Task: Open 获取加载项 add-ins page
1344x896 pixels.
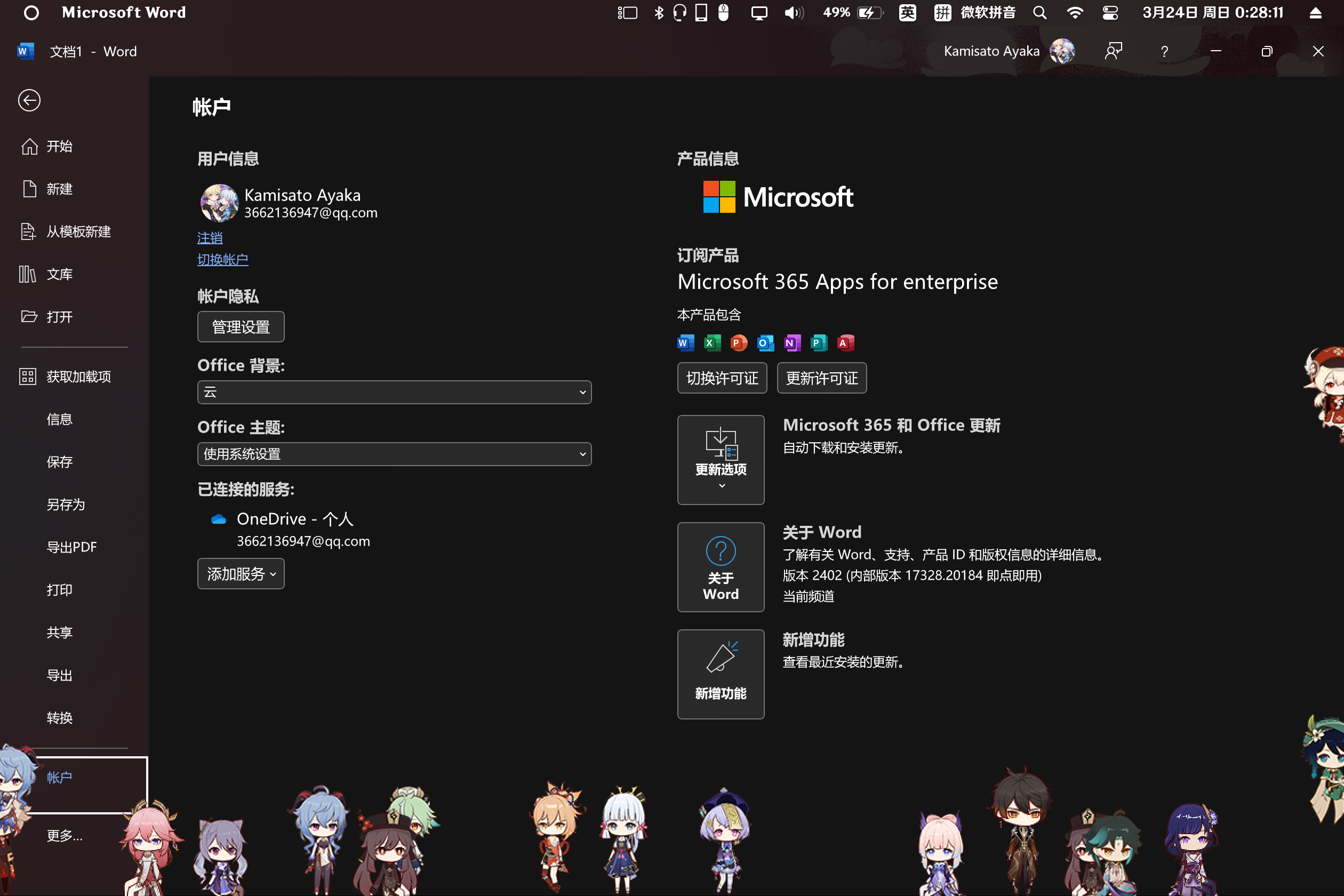Action: click(66, 377)
